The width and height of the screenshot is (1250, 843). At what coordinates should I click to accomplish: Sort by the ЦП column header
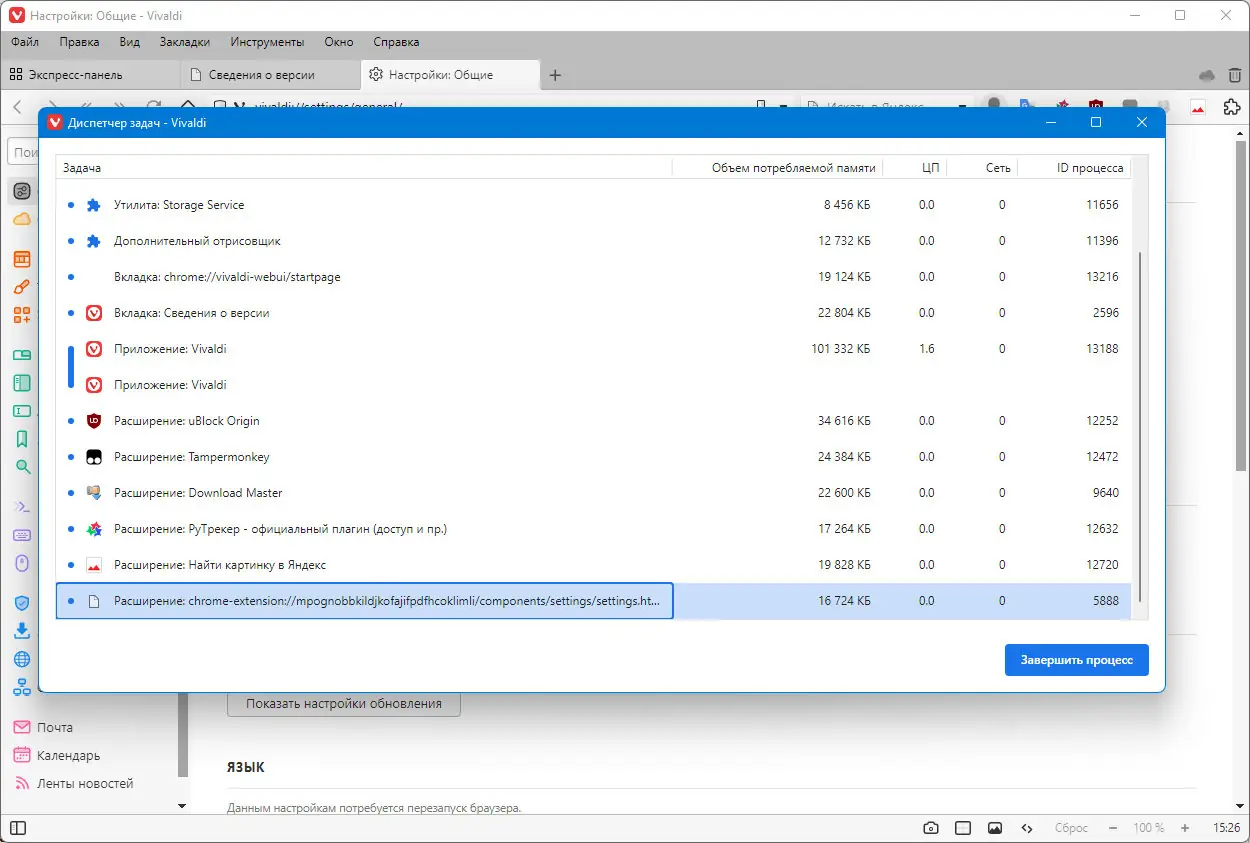point(915,168)
